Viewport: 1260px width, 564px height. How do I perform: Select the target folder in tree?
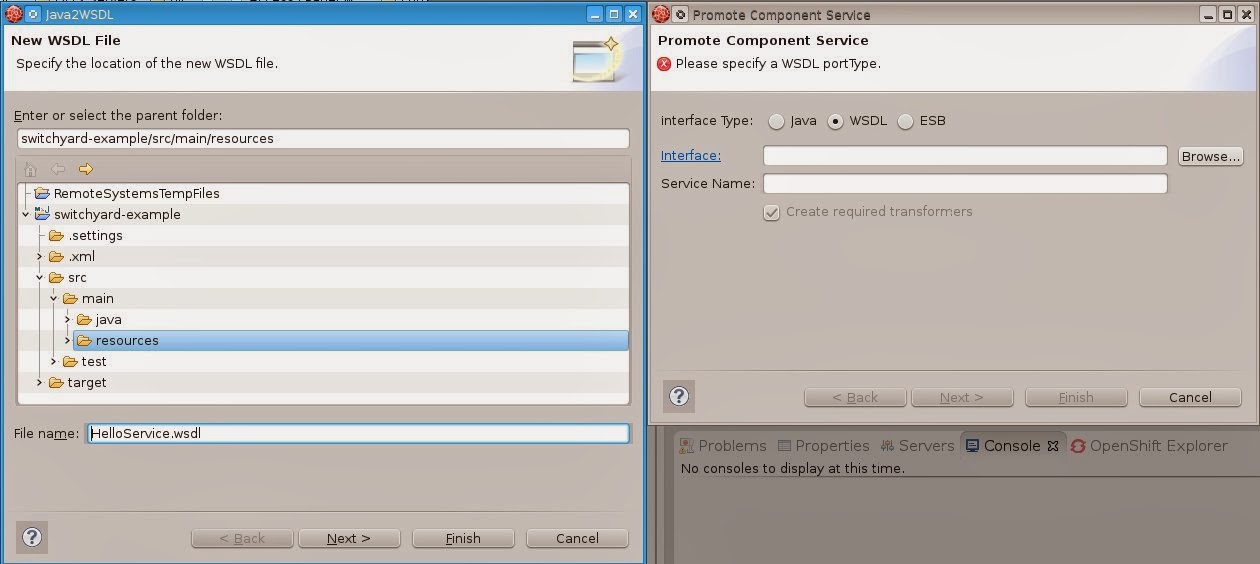tap(87, 383)
